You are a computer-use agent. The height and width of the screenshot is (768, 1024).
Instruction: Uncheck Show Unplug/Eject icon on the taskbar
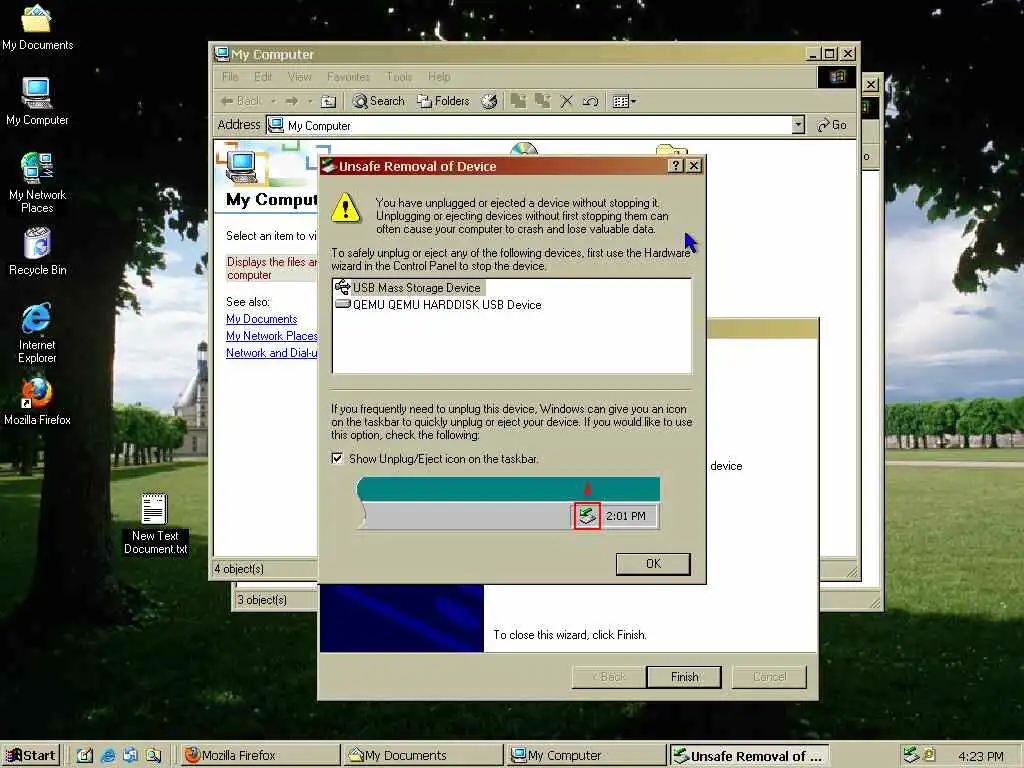(337, 458)
